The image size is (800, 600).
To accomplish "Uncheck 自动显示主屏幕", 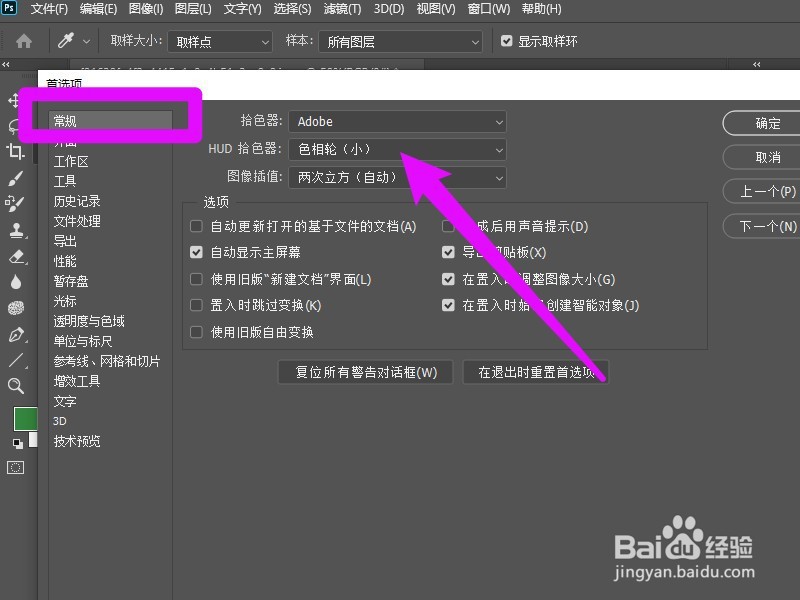I will pyautogui.click(x=196, y=252).
